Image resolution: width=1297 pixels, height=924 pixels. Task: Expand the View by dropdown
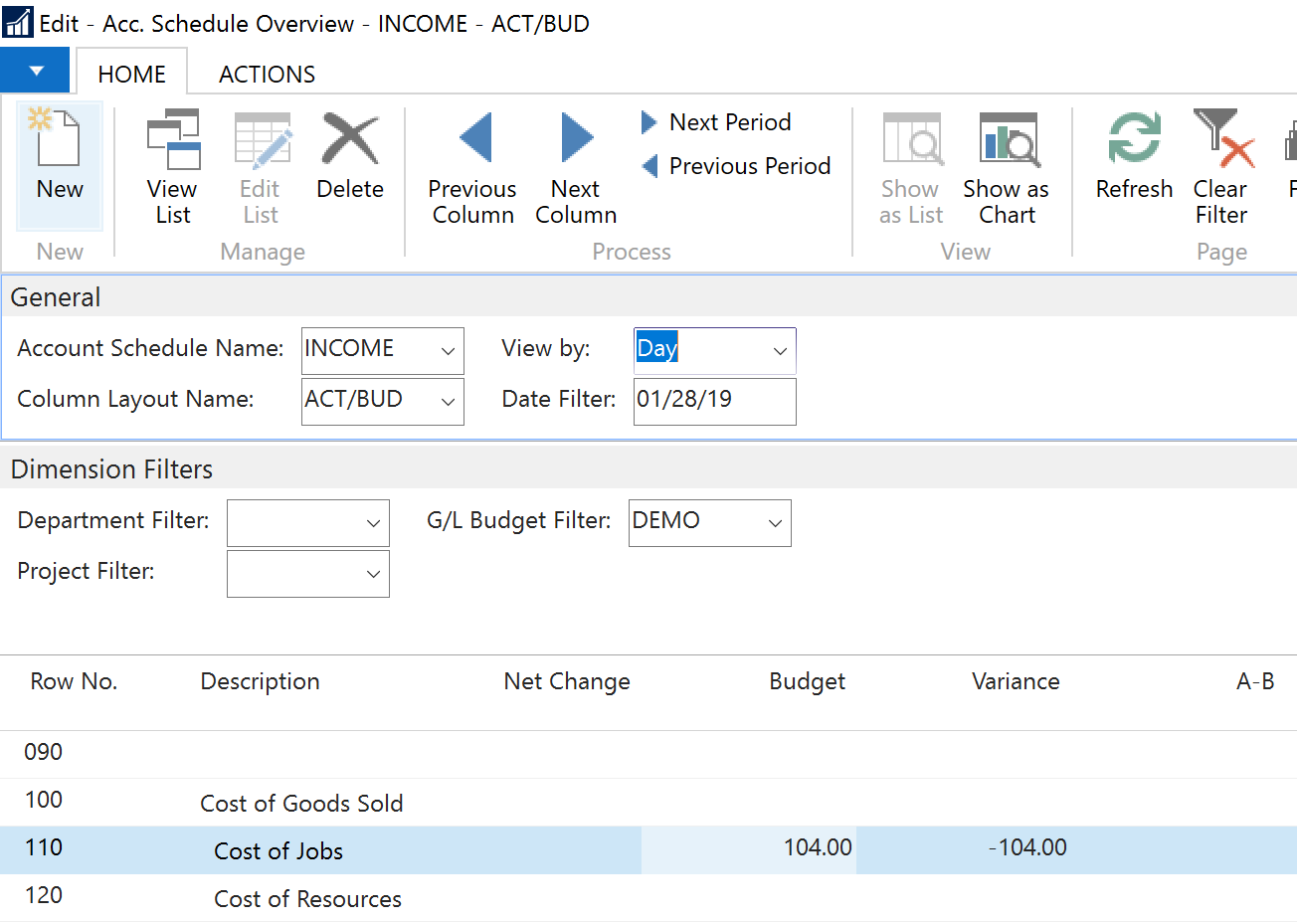click(x=780, y=351)
